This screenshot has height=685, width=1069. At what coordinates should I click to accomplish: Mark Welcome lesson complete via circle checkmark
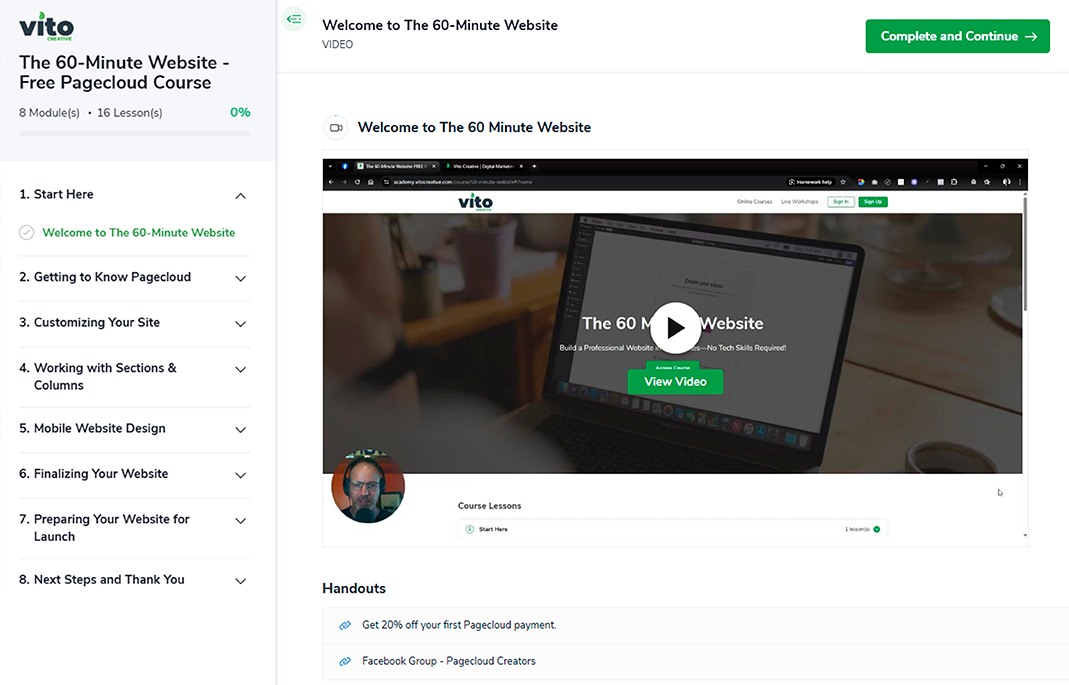pos(27,233)
